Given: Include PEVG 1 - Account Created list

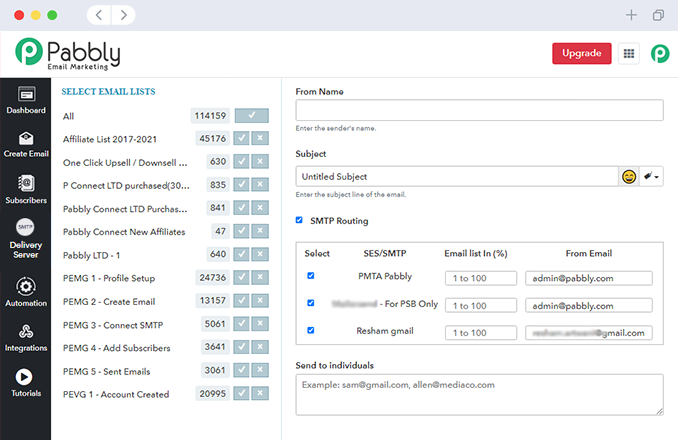Looking at the screenshot, I should point(241,393).
